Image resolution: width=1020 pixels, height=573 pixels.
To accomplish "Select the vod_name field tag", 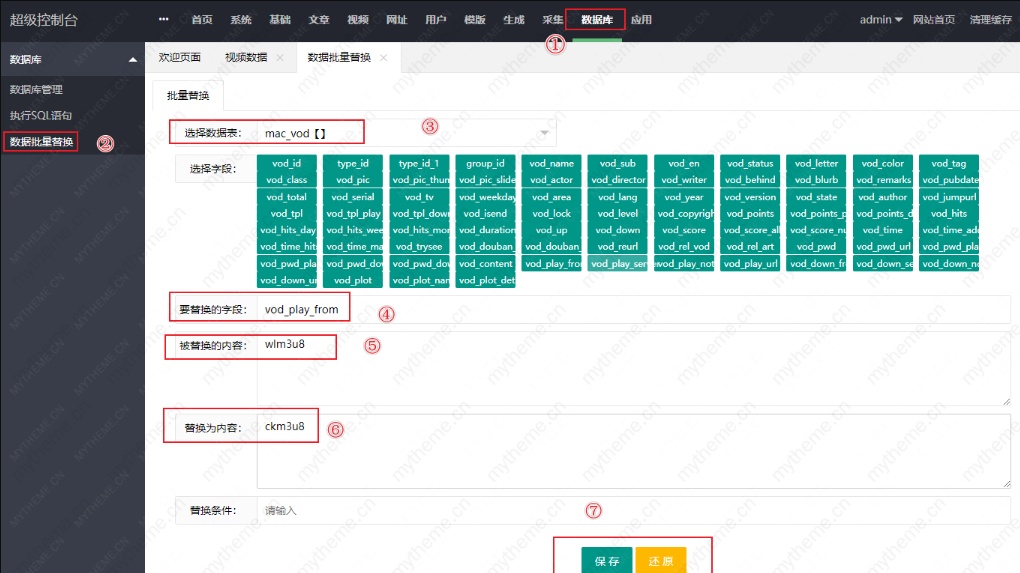I will click(551, 164).
